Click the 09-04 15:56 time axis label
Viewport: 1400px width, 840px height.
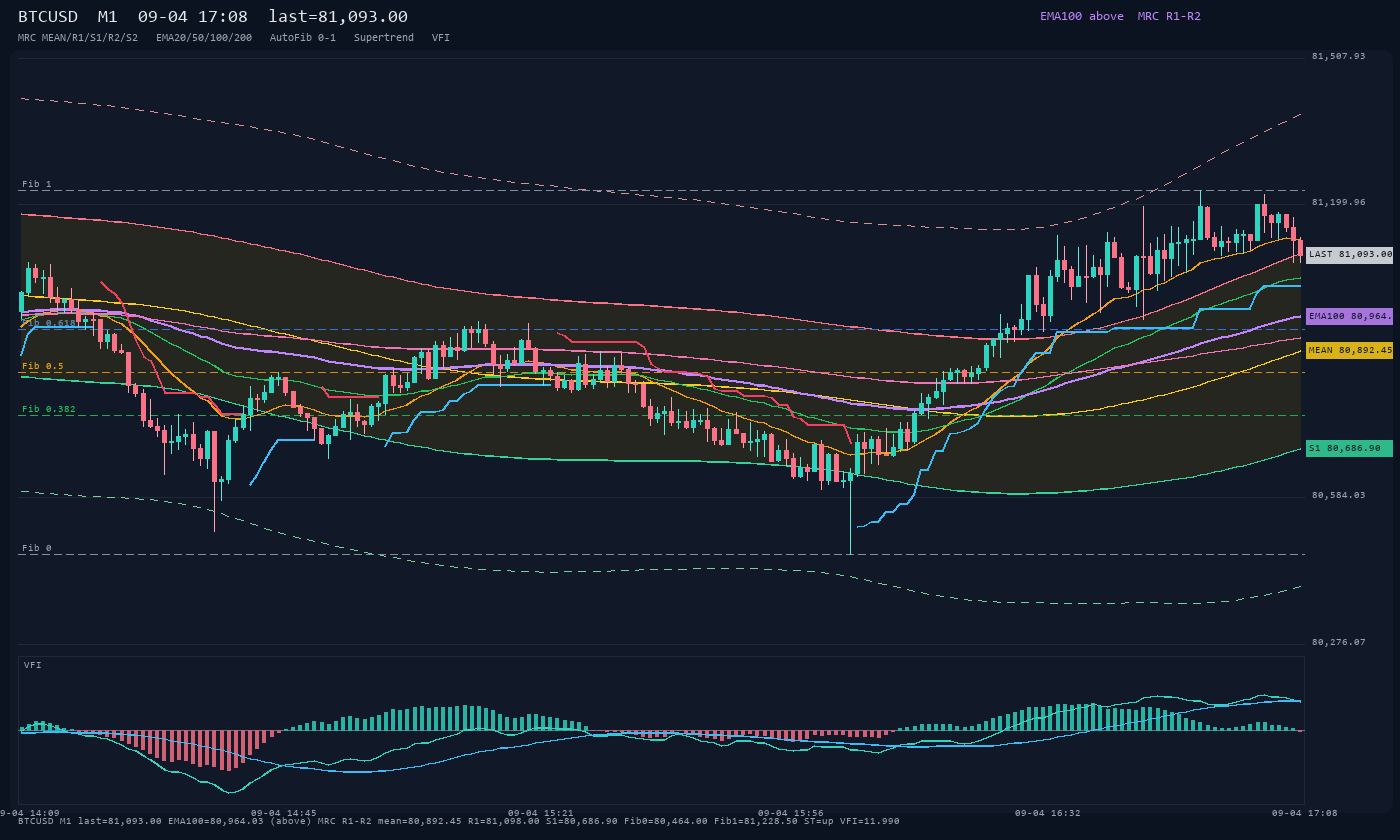coord(791,813)
